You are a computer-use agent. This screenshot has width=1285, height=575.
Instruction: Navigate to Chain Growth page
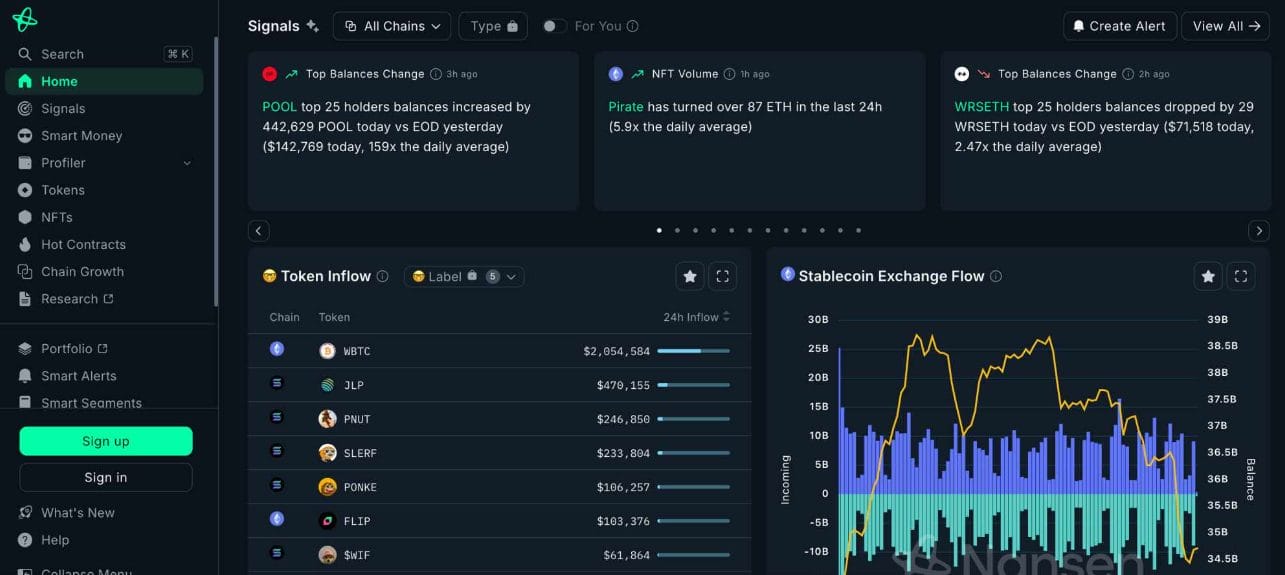pyautogui.click(x=82, y=272)
